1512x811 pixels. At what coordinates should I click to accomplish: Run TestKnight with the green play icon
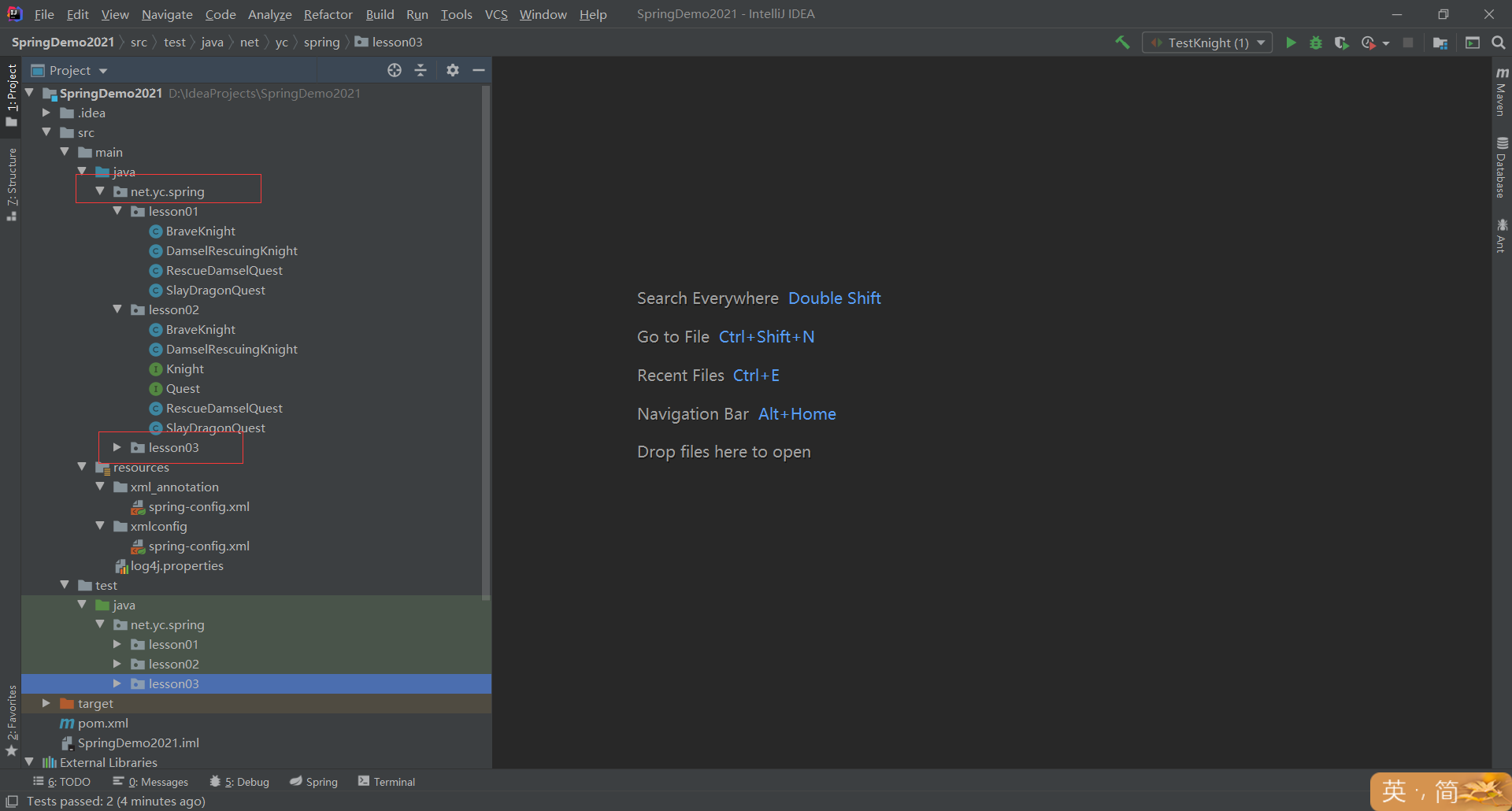[1291, 43]
